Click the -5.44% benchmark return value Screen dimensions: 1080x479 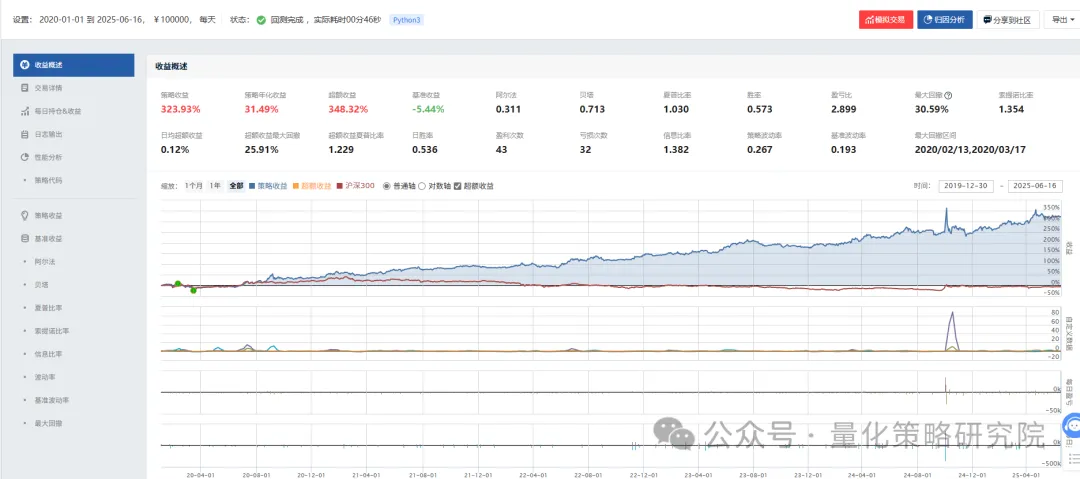pyautogui.click(x=428, y=109)
